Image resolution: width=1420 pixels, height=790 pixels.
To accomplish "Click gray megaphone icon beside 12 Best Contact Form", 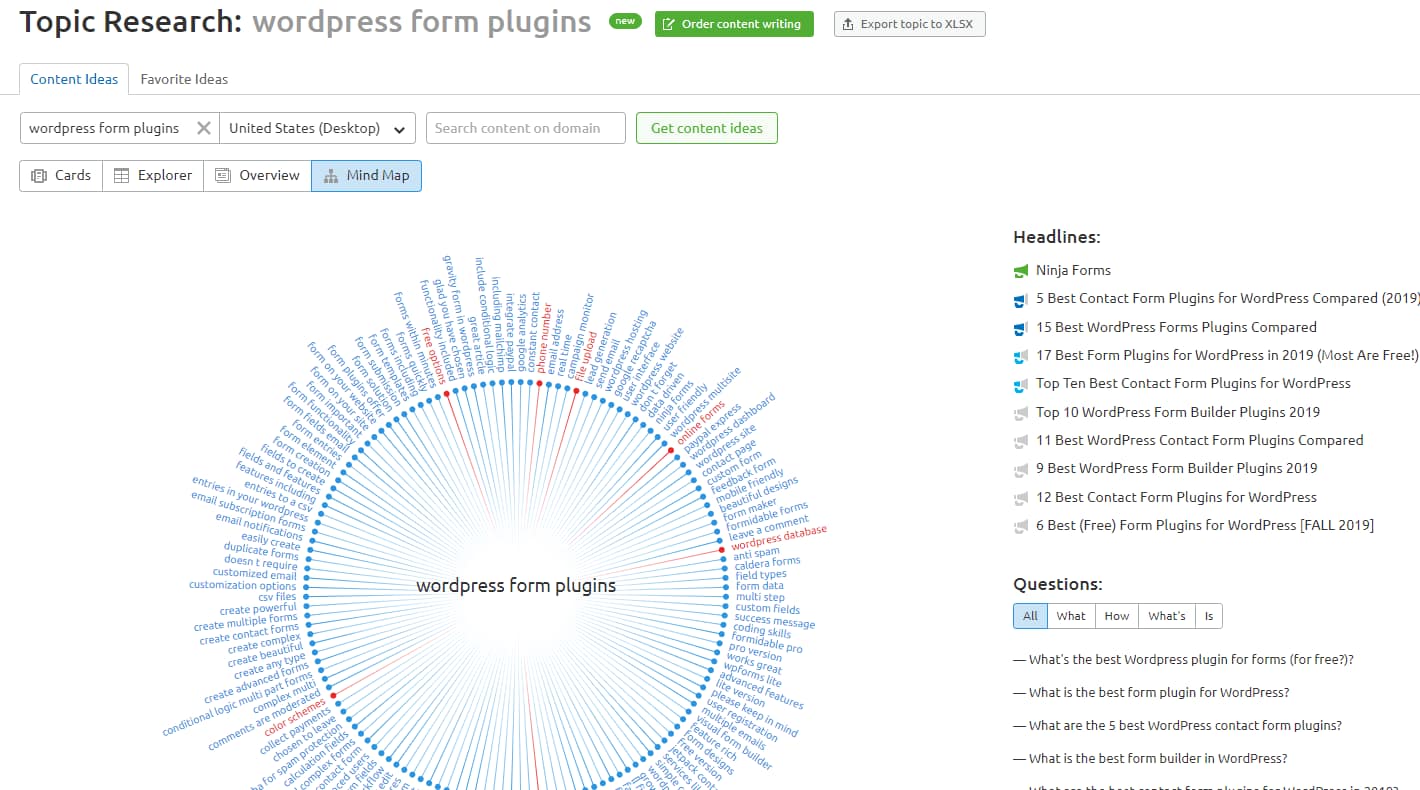I will pos(1021,498).
